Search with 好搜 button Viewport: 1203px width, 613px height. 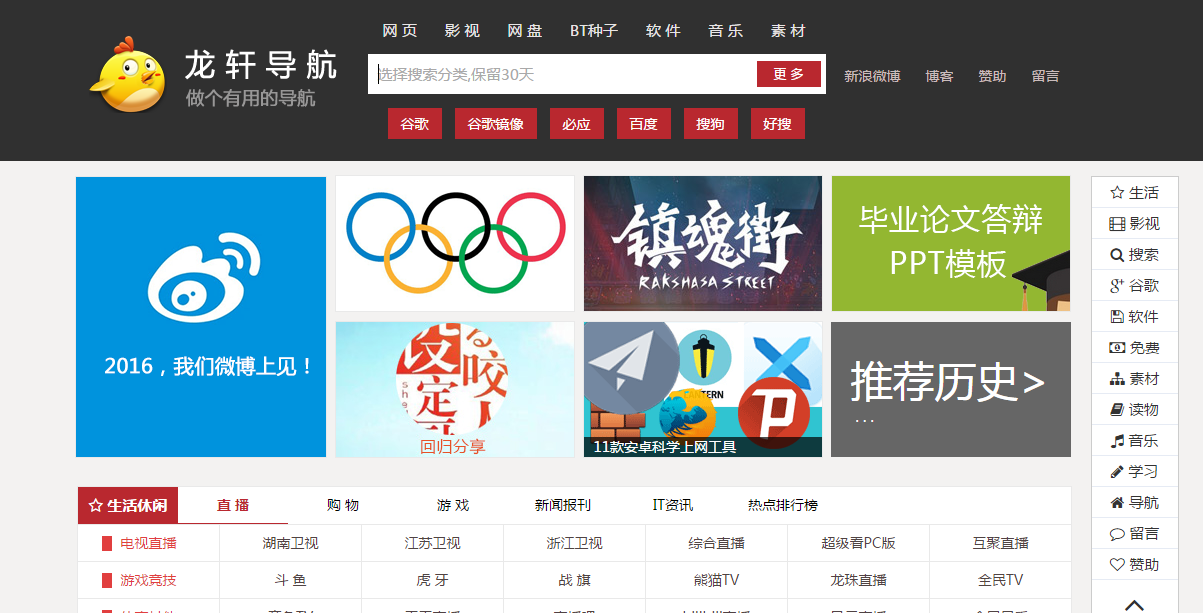click(777, 124)
